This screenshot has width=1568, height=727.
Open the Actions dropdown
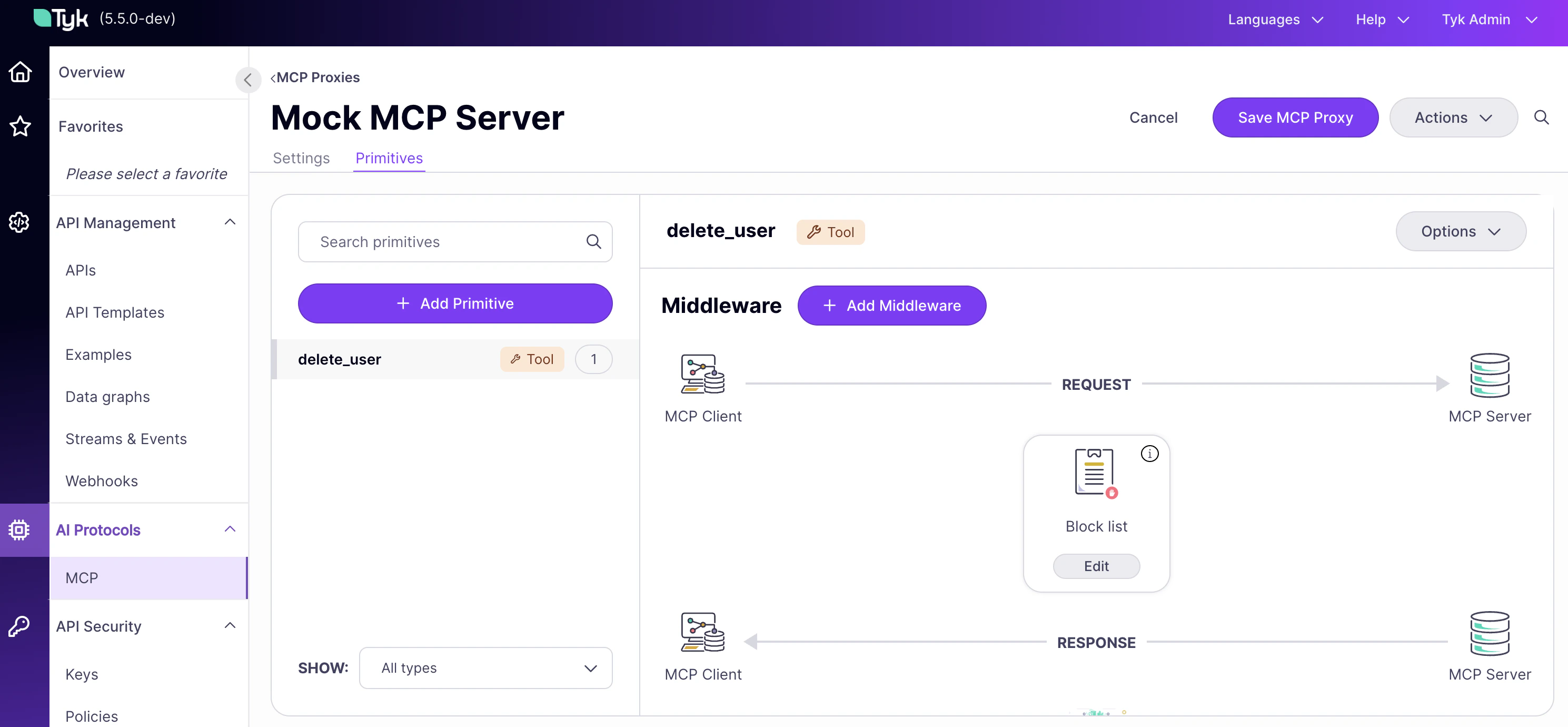[x=1453, y=117]
